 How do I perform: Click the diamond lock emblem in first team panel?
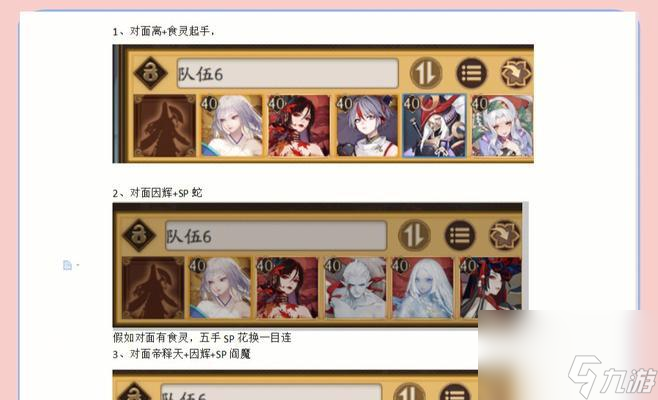150,73
